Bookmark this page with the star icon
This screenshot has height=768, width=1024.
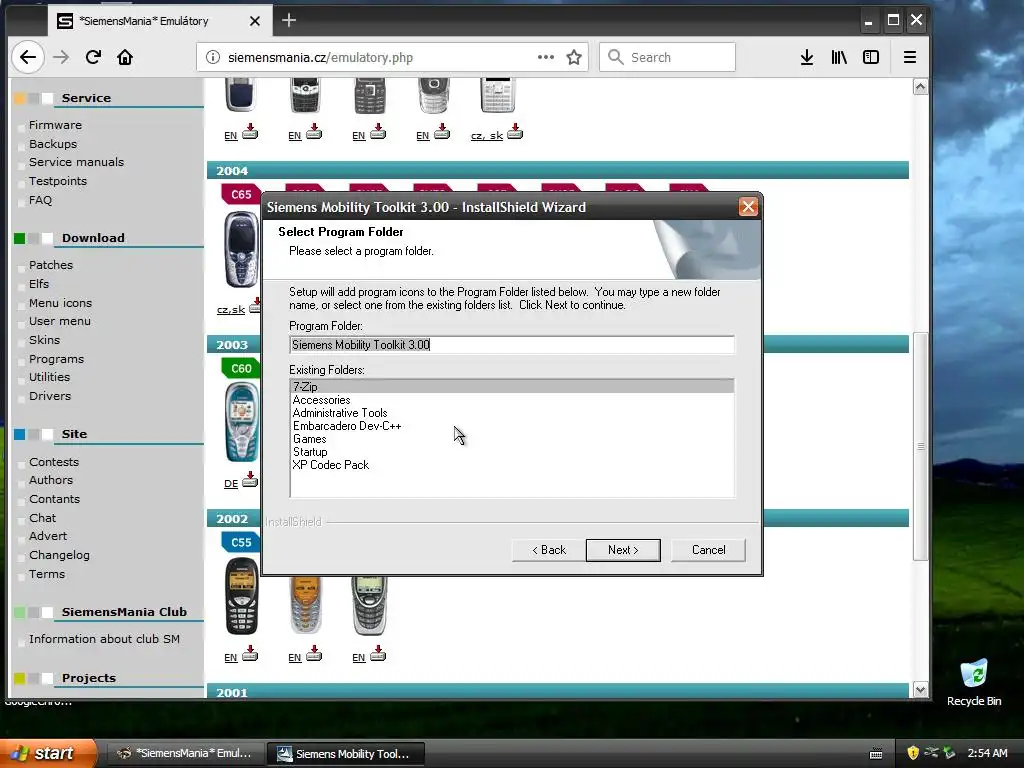coord(574,57)
